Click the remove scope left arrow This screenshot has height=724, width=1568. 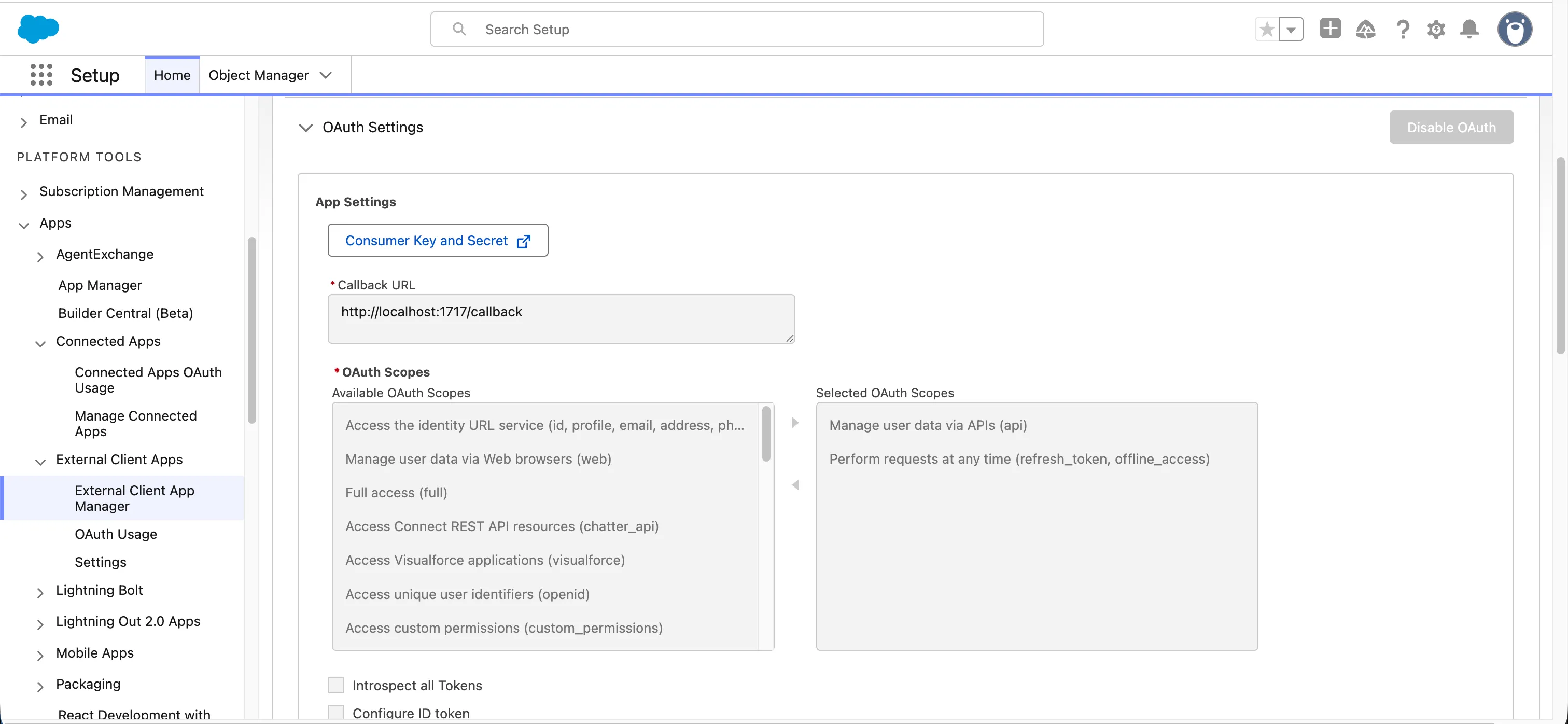pyautogui.click(x=794, y=485)
